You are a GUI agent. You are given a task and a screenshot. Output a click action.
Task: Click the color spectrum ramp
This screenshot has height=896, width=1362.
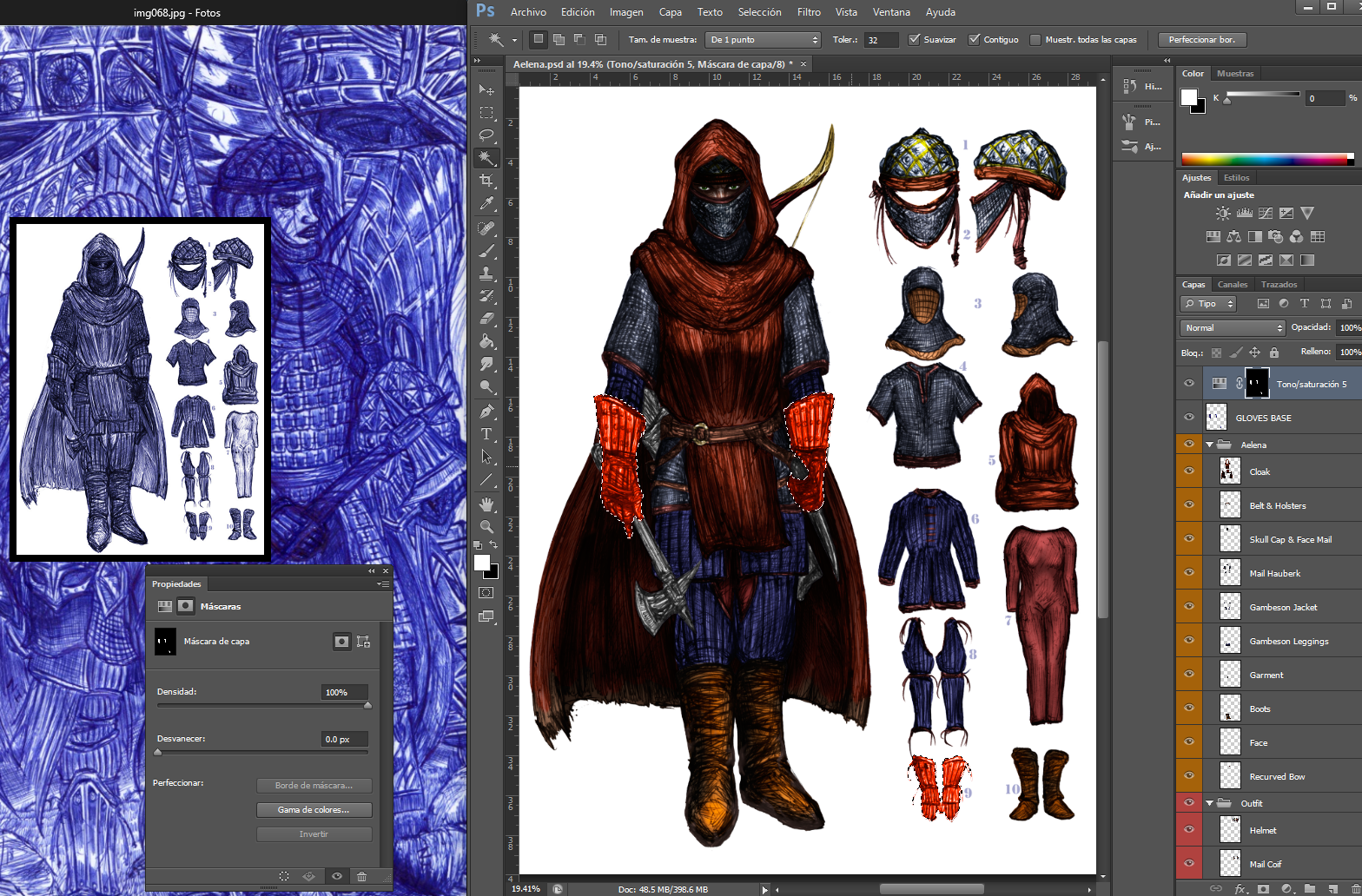(1267, 159)
